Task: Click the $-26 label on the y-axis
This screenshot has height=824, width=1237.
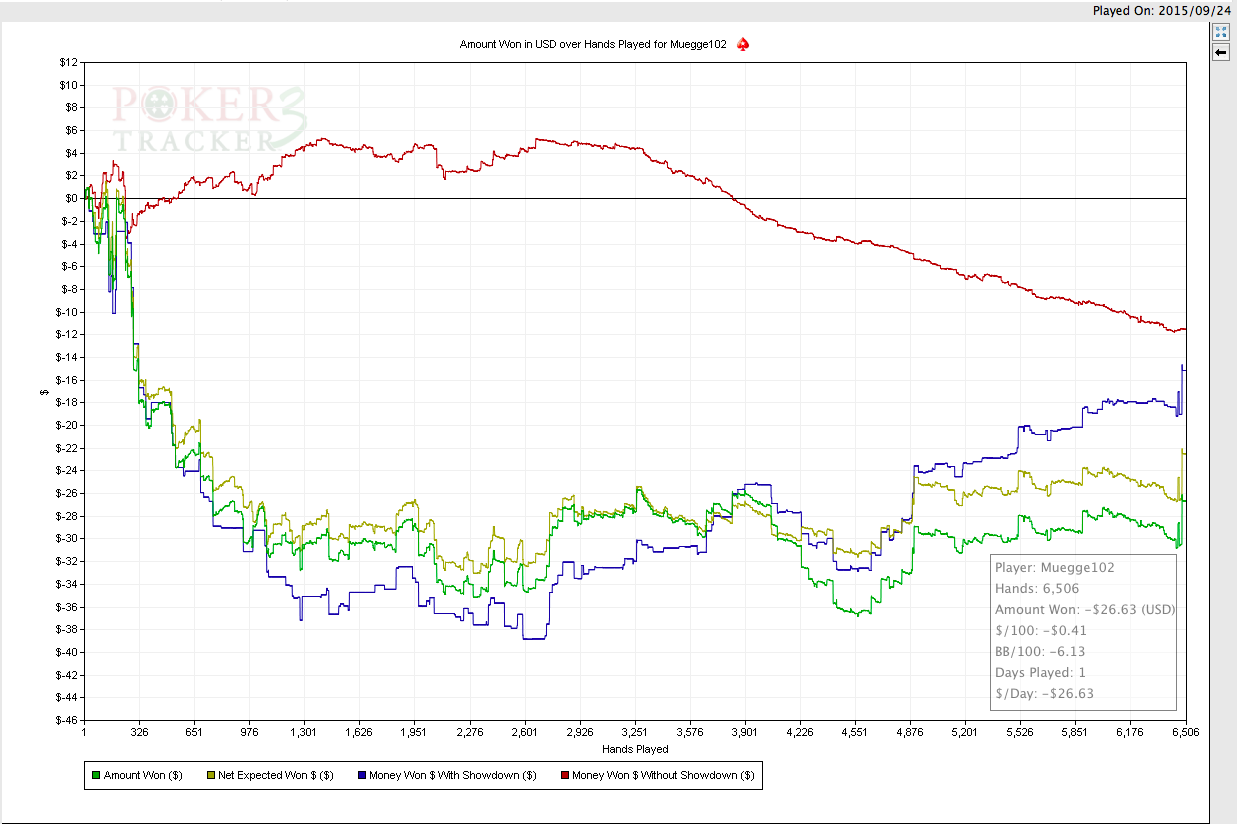Action: coord(66,493)
